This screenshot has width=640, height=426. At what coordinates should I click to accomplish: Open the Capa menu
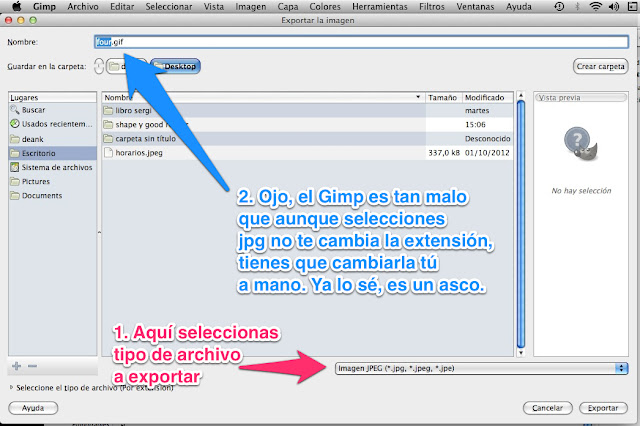click(x=288, y=7)
